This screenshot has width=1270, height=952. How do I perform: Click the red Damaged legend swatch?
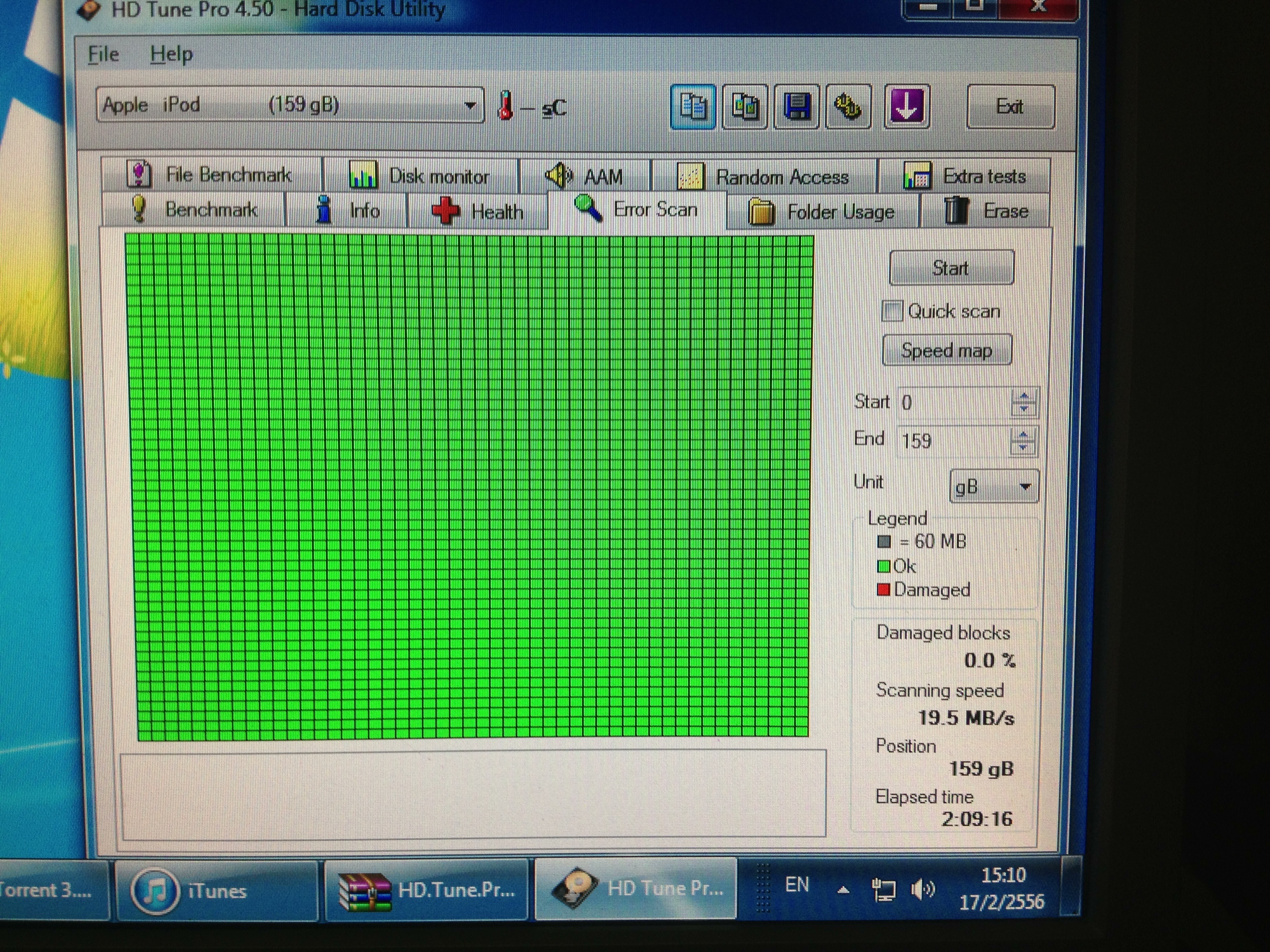[883, 589]
